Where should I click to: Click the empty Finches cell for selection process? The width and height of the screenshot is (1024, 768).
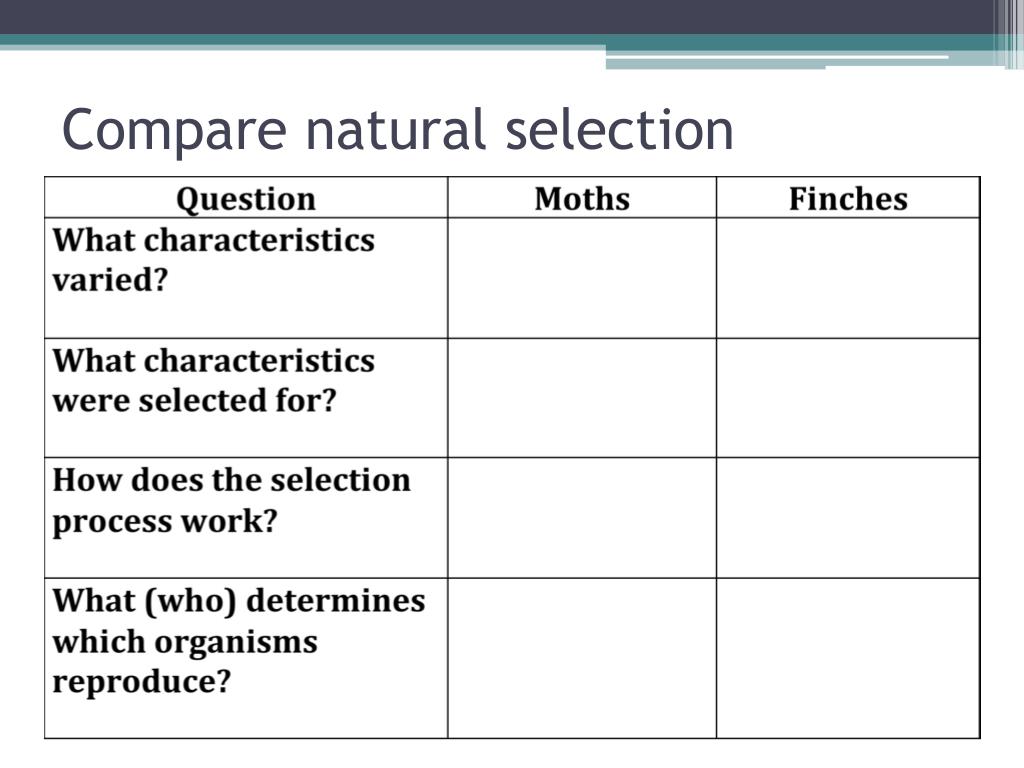click(848, 518)
